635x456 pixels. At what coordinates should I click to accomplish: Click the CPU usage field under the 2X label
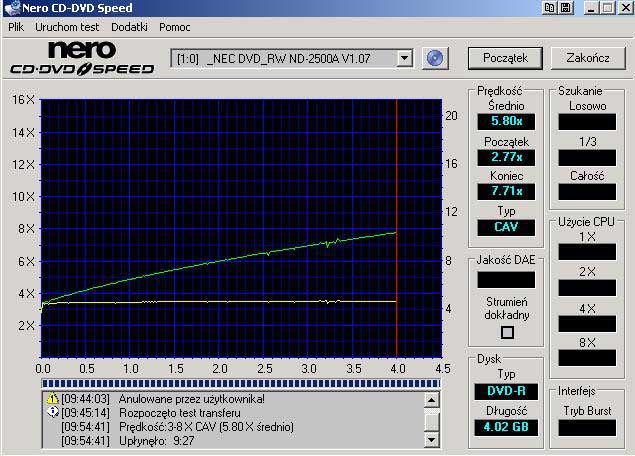587,288
